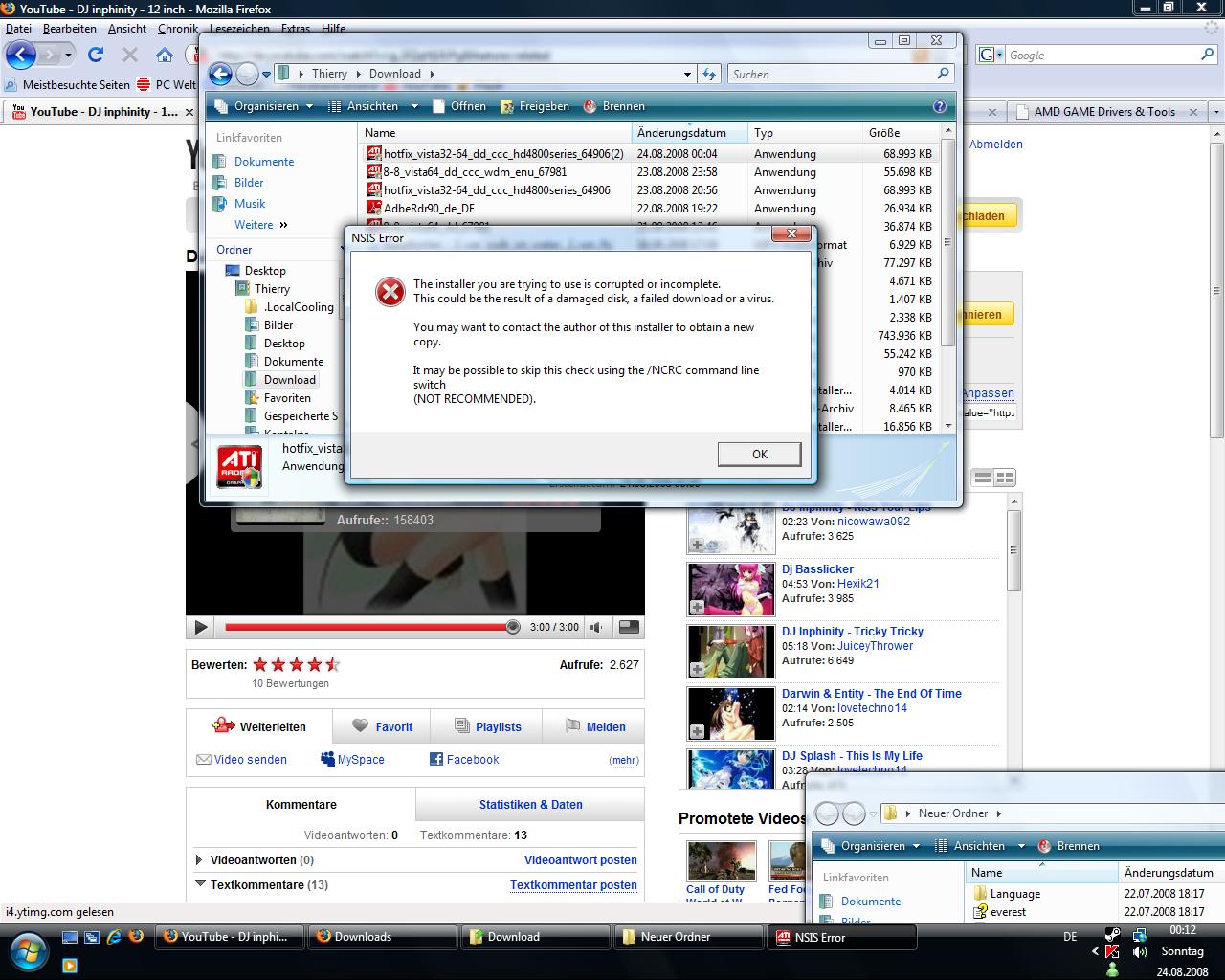
Task: Click Video senden link
Action: click(x=242, y=760)
